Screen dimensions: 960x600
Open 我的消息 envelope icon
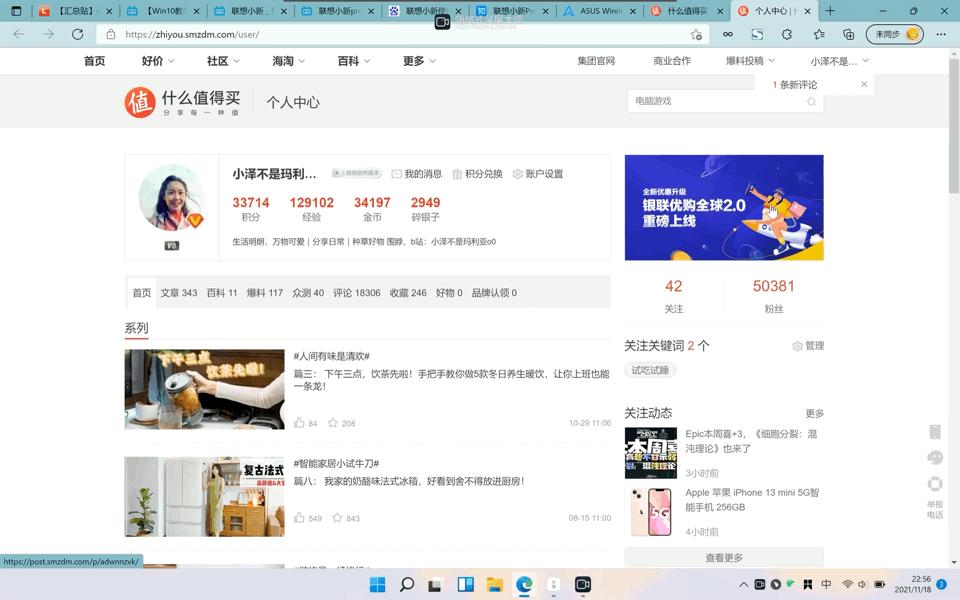(x=397, y=174)
